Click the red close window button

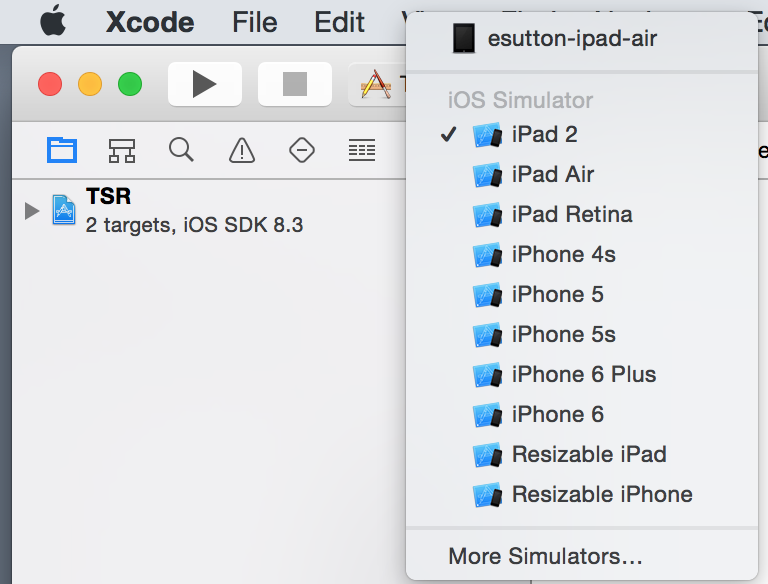[x=50, y=84]
